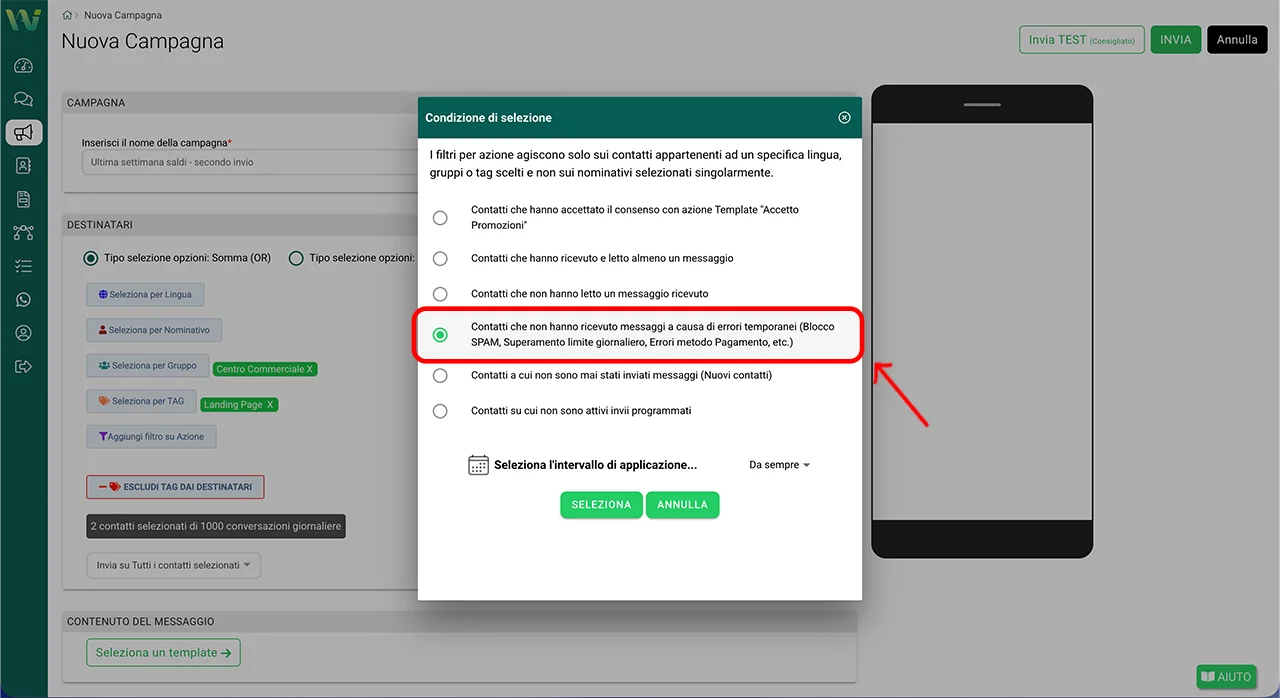
Task: Expand 'Invia su Tutti i contatti selezionati' dropdown
Action: pyautogui.click(x=173, y=565)
